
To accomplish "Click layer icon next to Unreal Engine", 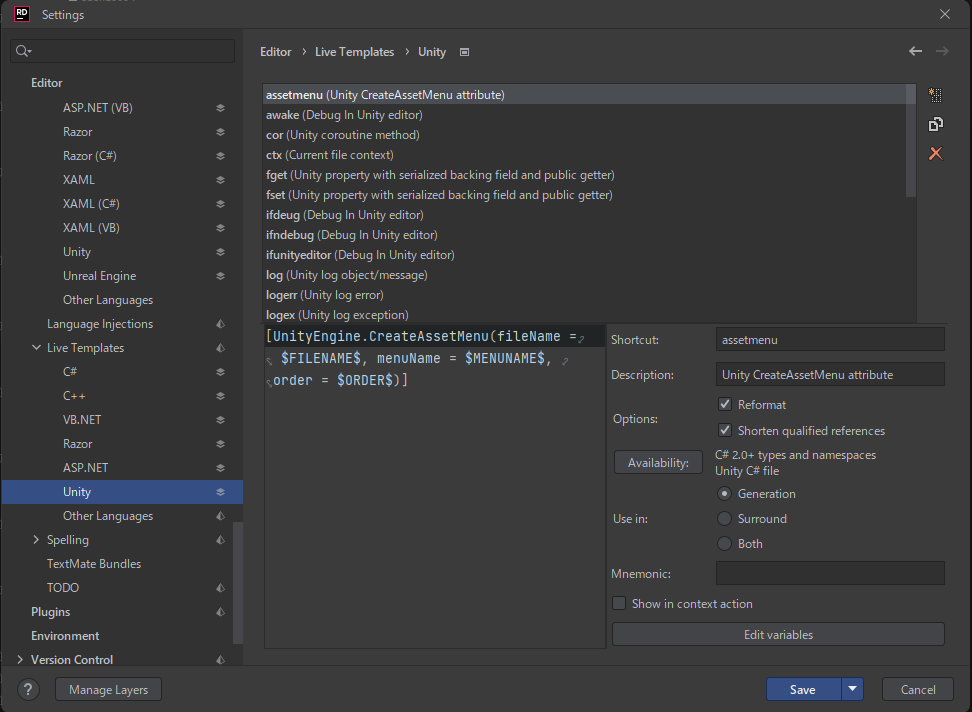I will pos(220,276).
